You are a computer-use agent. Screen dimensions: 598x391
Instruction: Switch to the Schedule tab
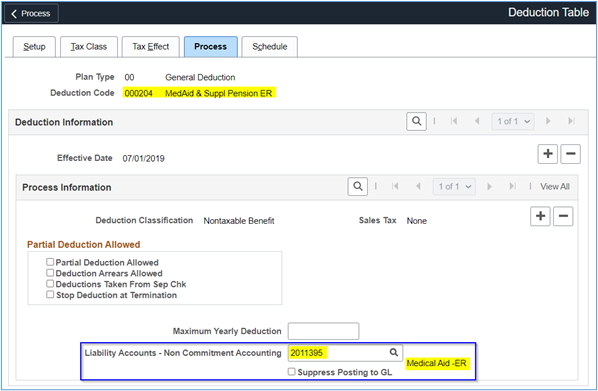click(x=270, y=47)
